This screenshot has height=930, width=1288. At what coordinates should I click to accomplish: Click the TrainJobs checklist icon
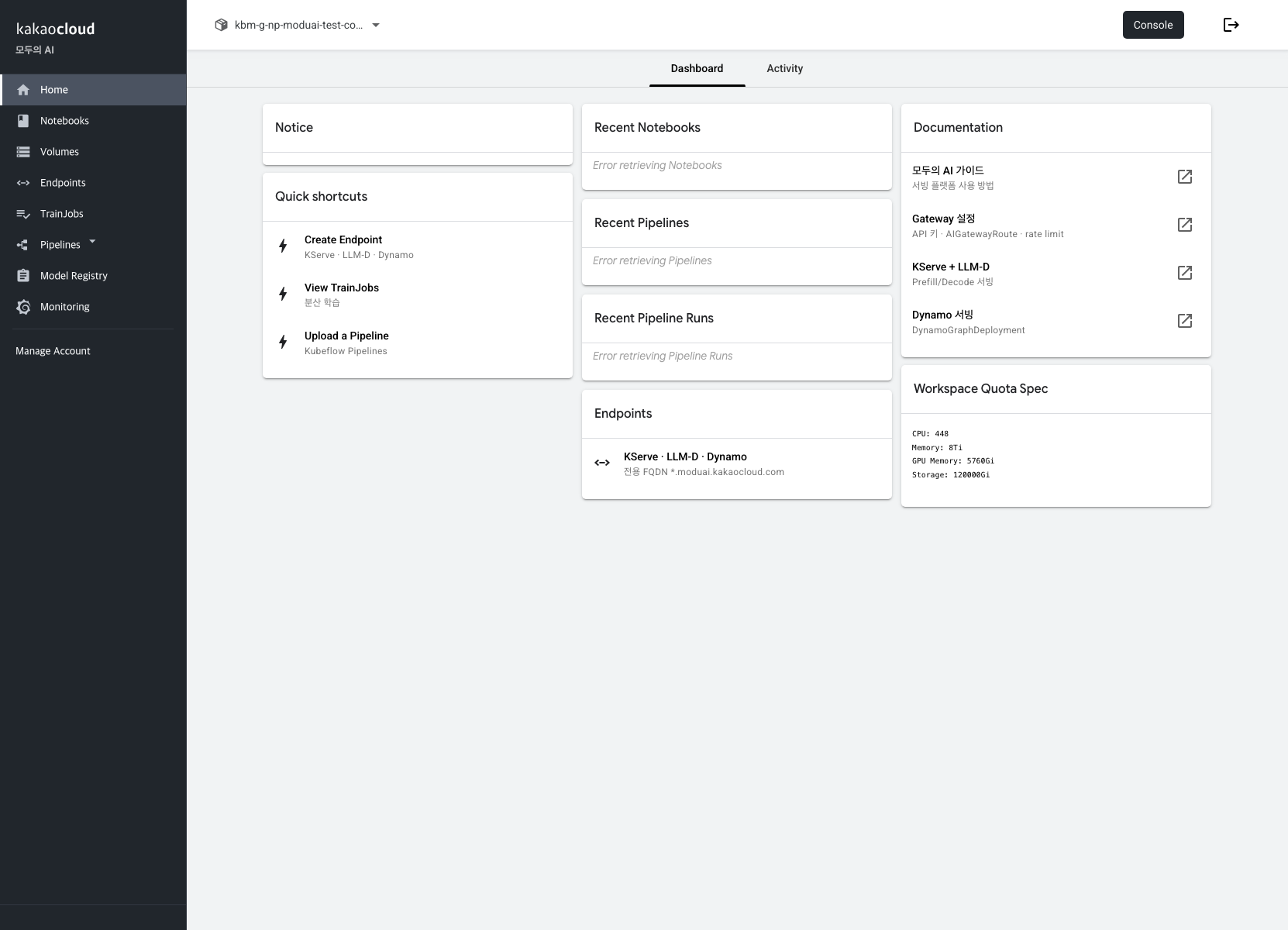23,214
